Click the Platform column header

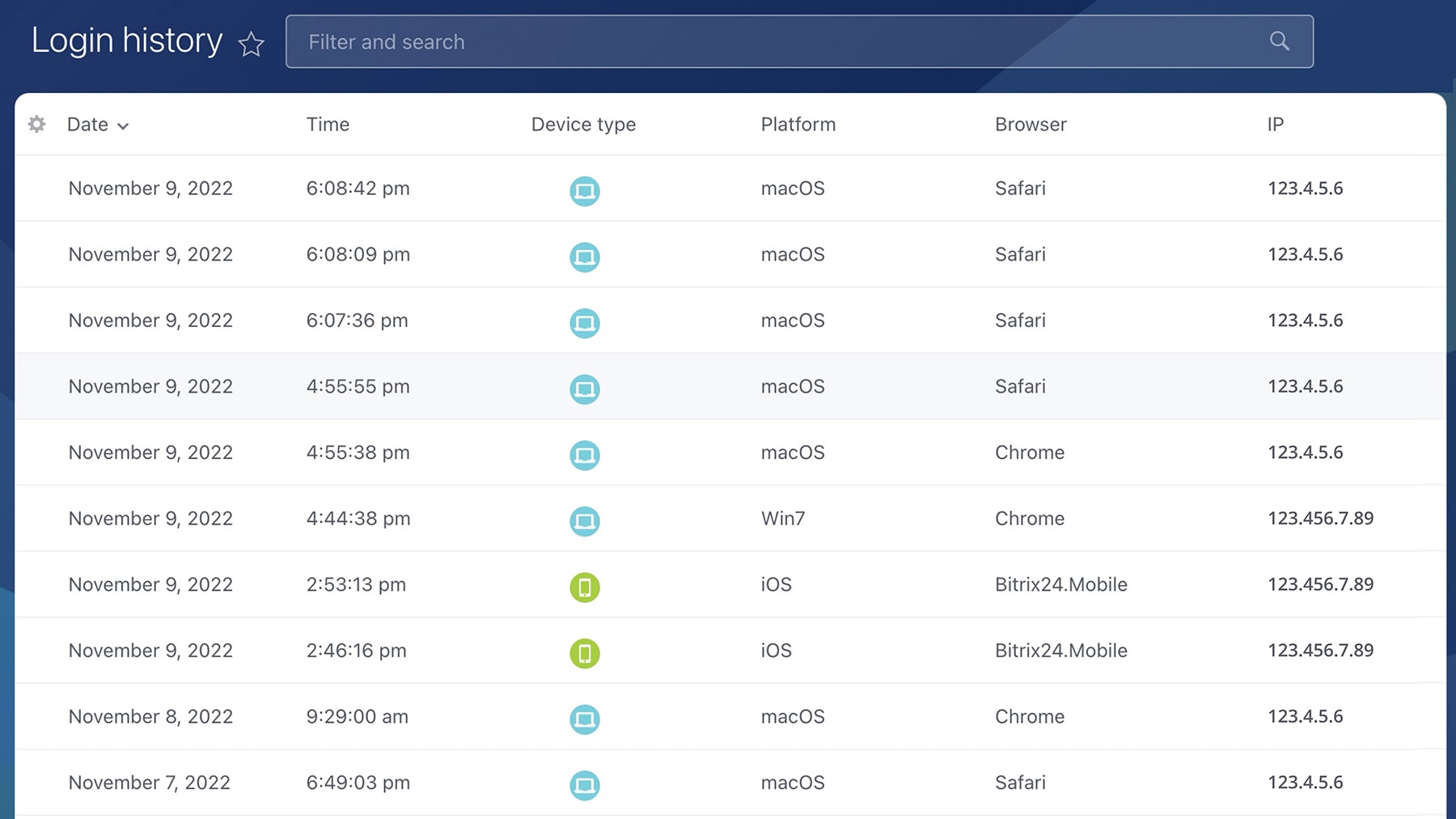798,125
